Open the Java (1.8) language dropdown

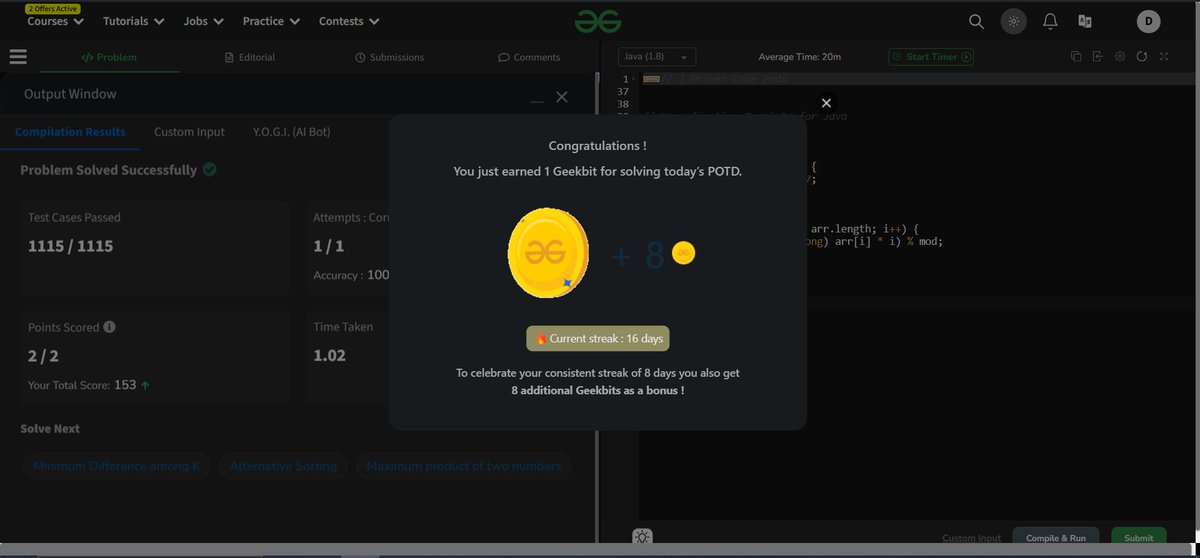[656, 57]
